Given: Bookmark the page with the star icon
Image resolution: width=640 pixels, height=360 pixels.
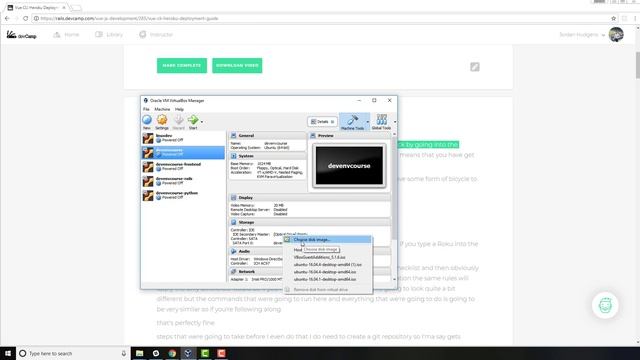Looking at the screenshot, I should (x=613, y=18).
